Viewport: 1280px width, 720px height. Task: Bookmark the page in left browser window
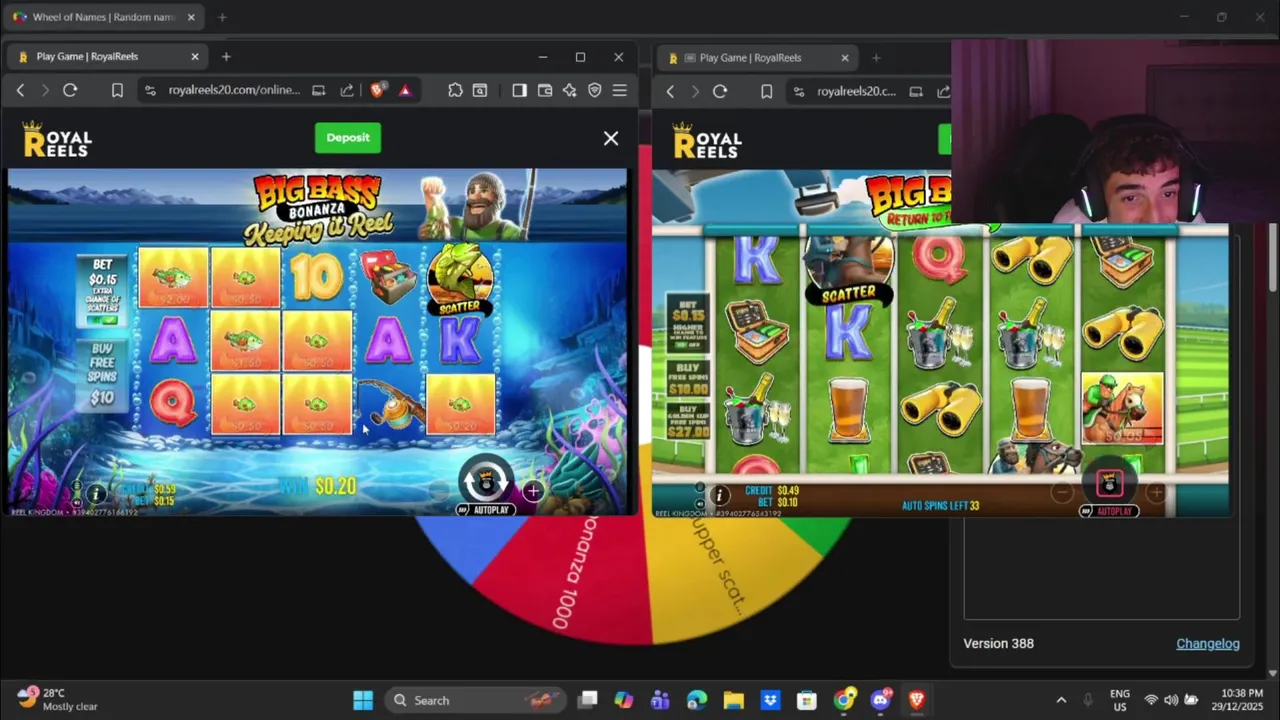click(x=117, y=90)
